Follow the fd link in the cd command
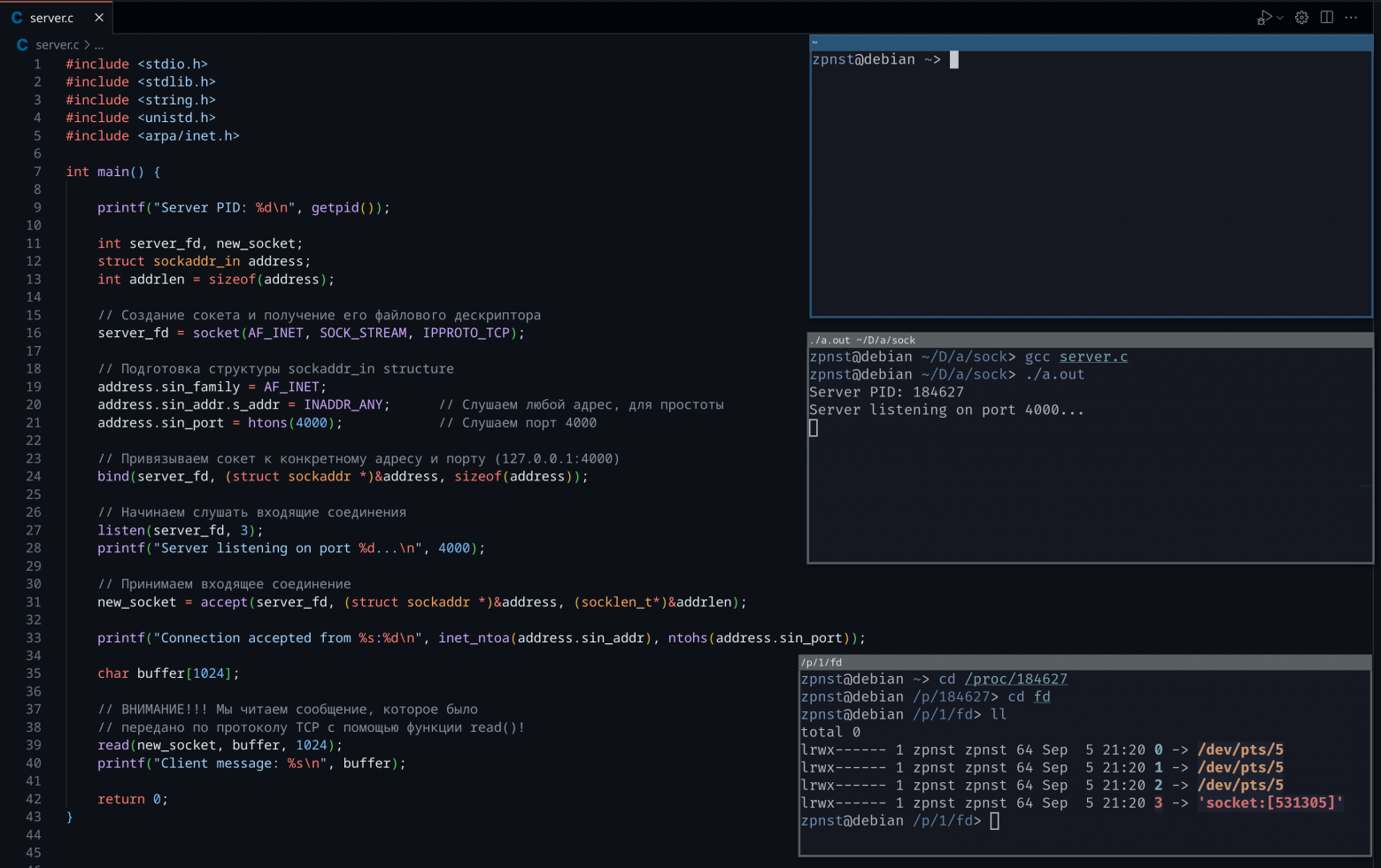The width and height of the screenshot is (1381, 868). point(1041,696)
